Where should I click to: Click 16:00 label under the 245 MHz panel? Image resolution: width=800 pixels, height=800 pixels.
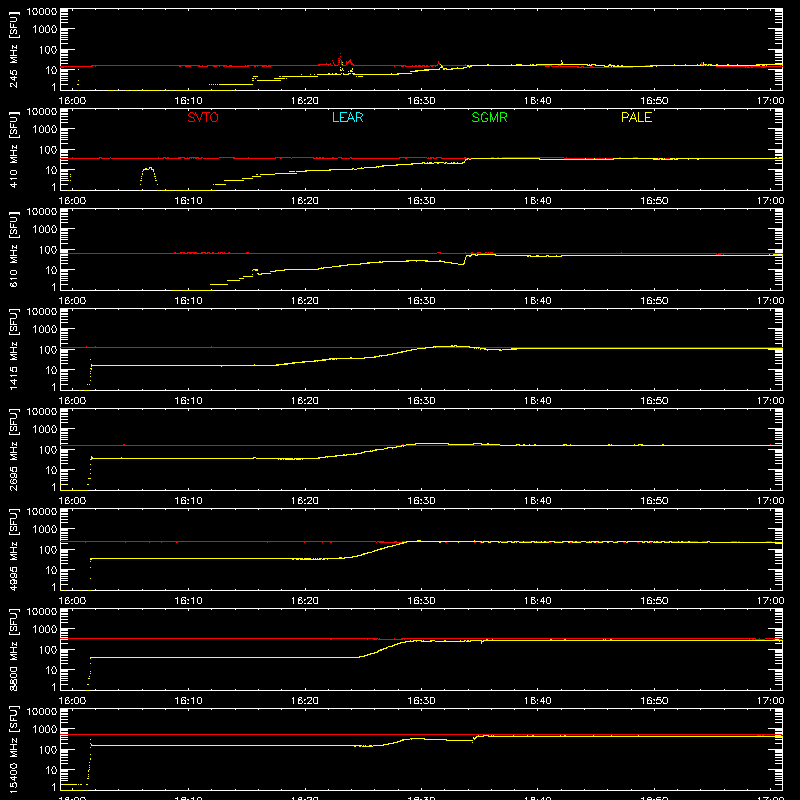click(72, 101)
